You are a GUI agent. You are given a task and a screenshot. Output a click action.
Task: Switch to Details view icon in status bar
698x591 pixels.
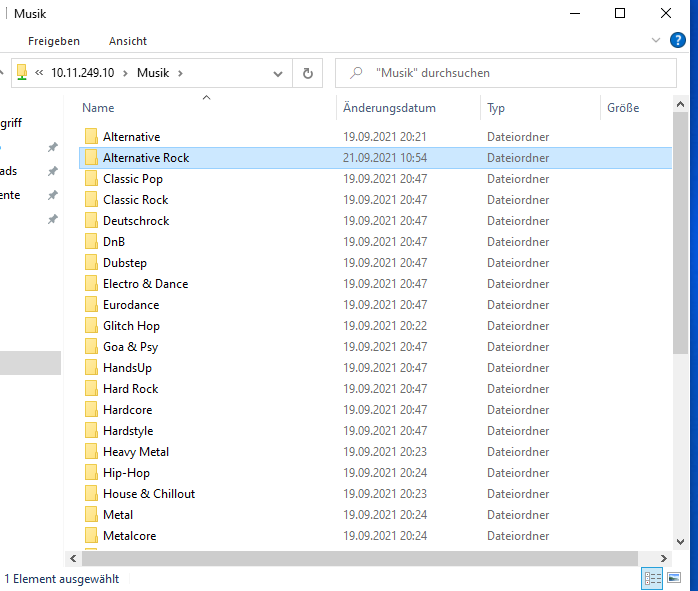pyautogui.click(x=652, y=579)
